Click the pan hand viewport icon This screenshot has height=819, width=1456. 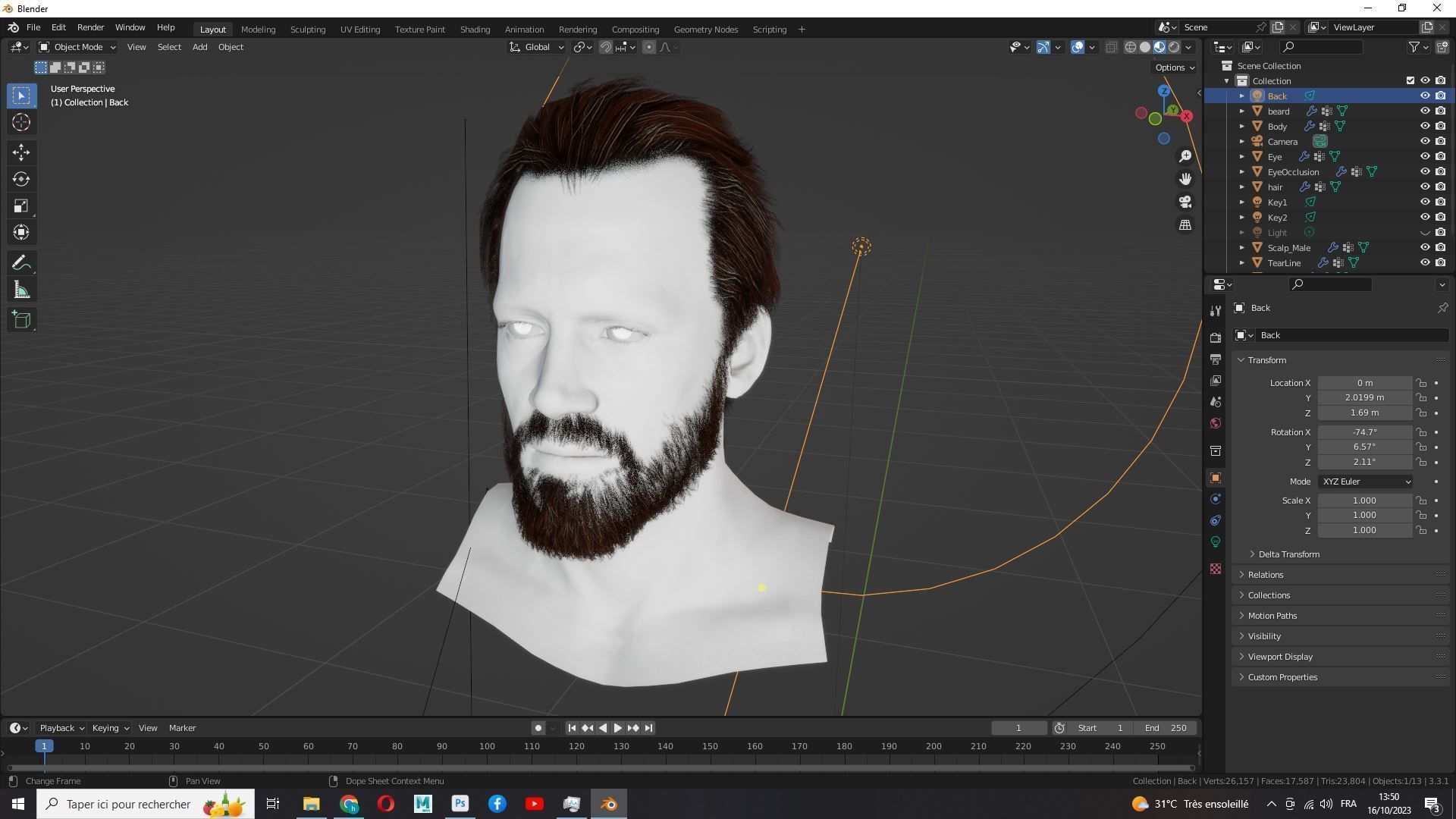click(x=1185, y=179)
